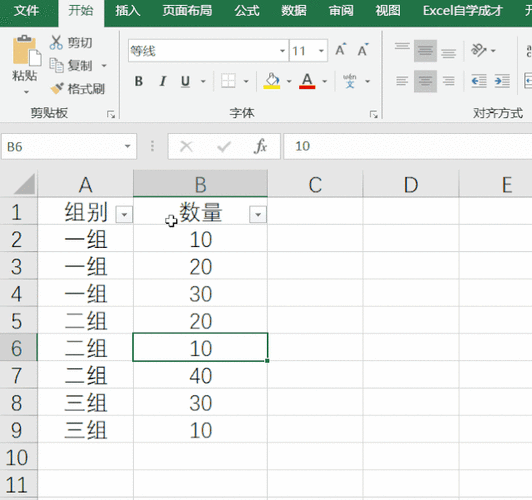This screenshot has width=532, height=500.
Task: Select cell A2 containing 一组
Action: [x=86, y=239]
